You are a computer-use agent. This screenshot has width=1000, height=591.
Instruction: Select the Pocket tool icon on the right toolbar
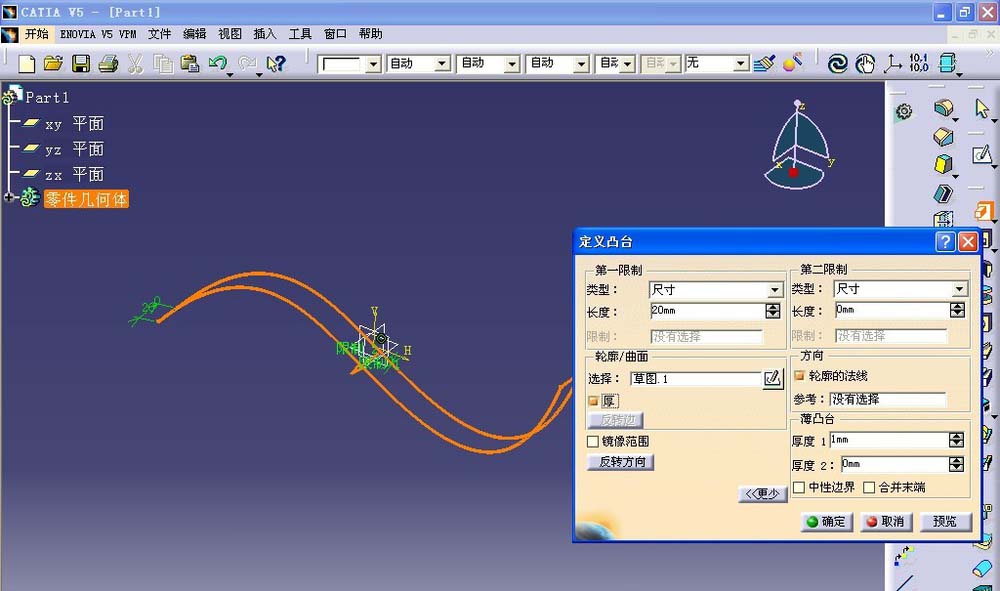pos(943,136)
